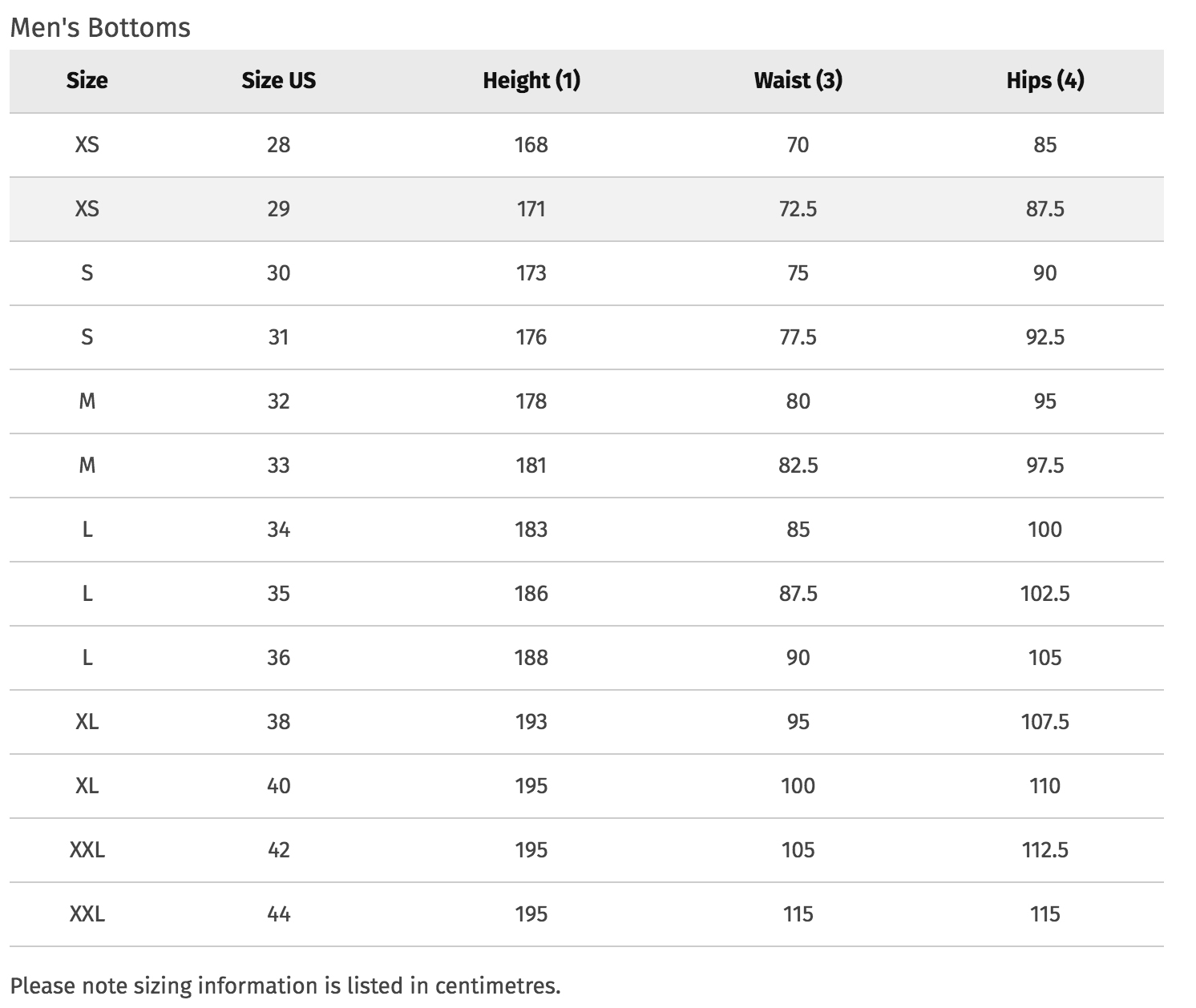Select the L row with US size 34

click(586, 530)
